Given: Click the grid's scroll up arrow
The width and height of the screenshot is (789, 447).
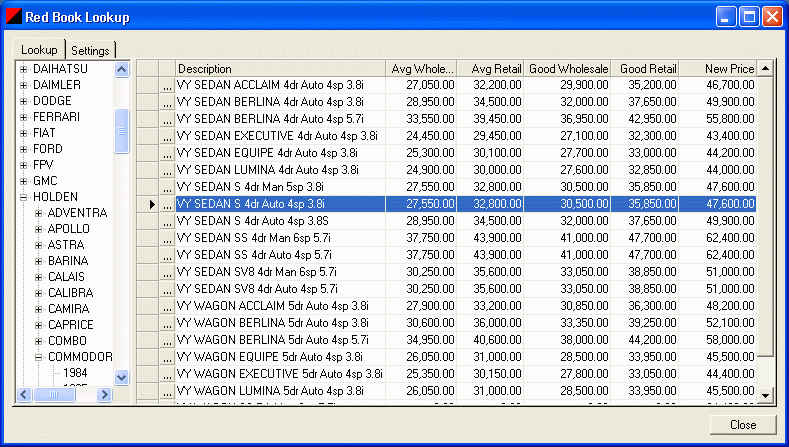Looking at the screenshot, I should (x=765, y=68).
